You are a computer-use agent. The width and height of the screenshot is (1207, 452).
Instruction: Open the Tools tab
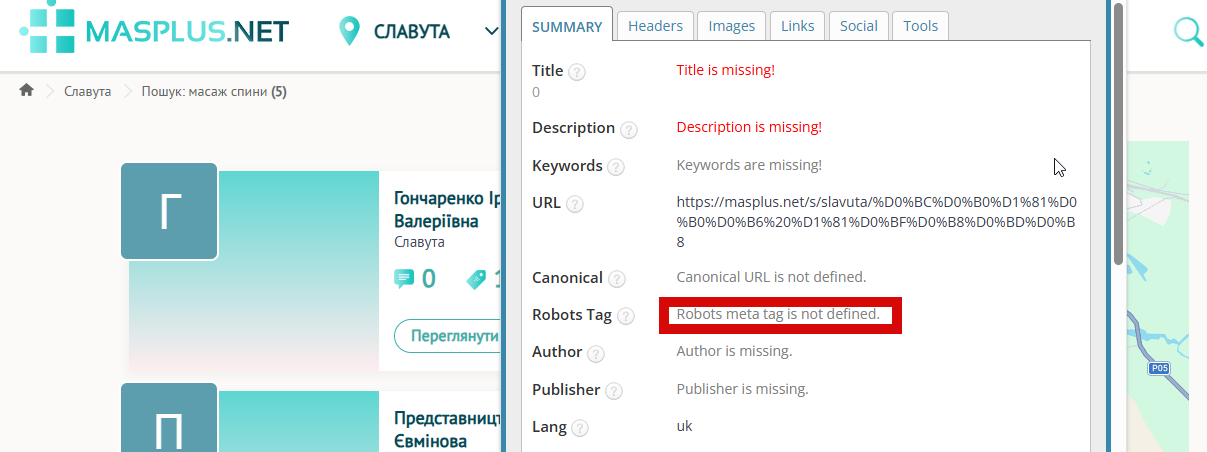pos(920,26)
